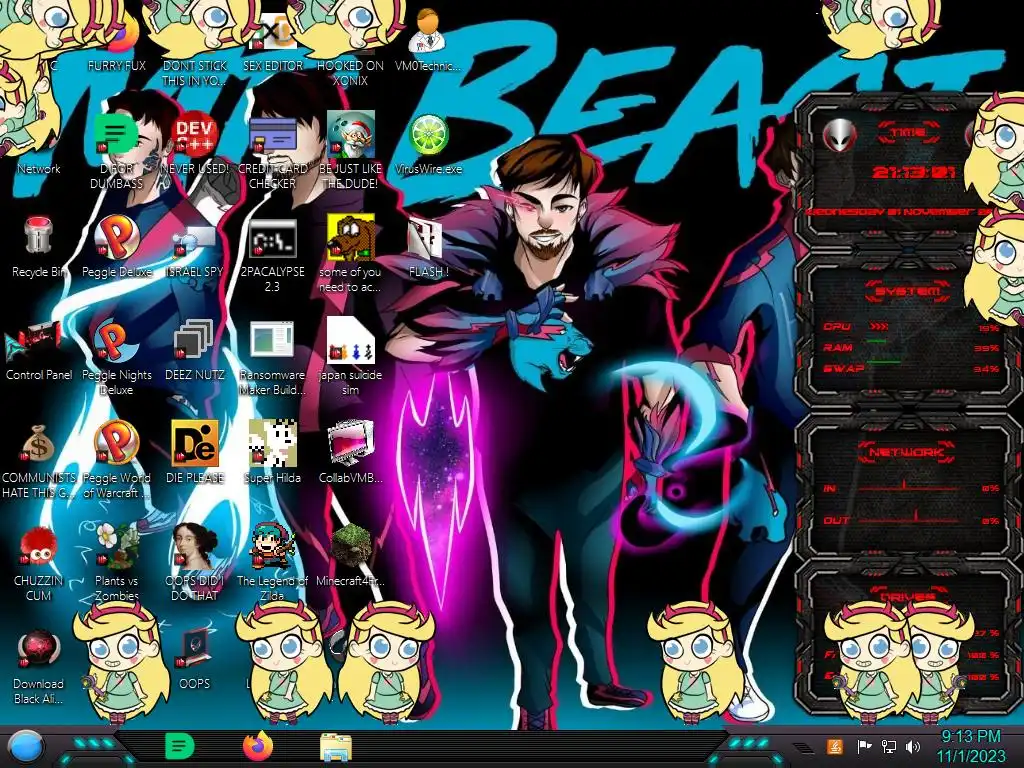Screen dimensions: 1024x768
Task: Open the Action Center flag tray icon
Action: tap(864, 746)
